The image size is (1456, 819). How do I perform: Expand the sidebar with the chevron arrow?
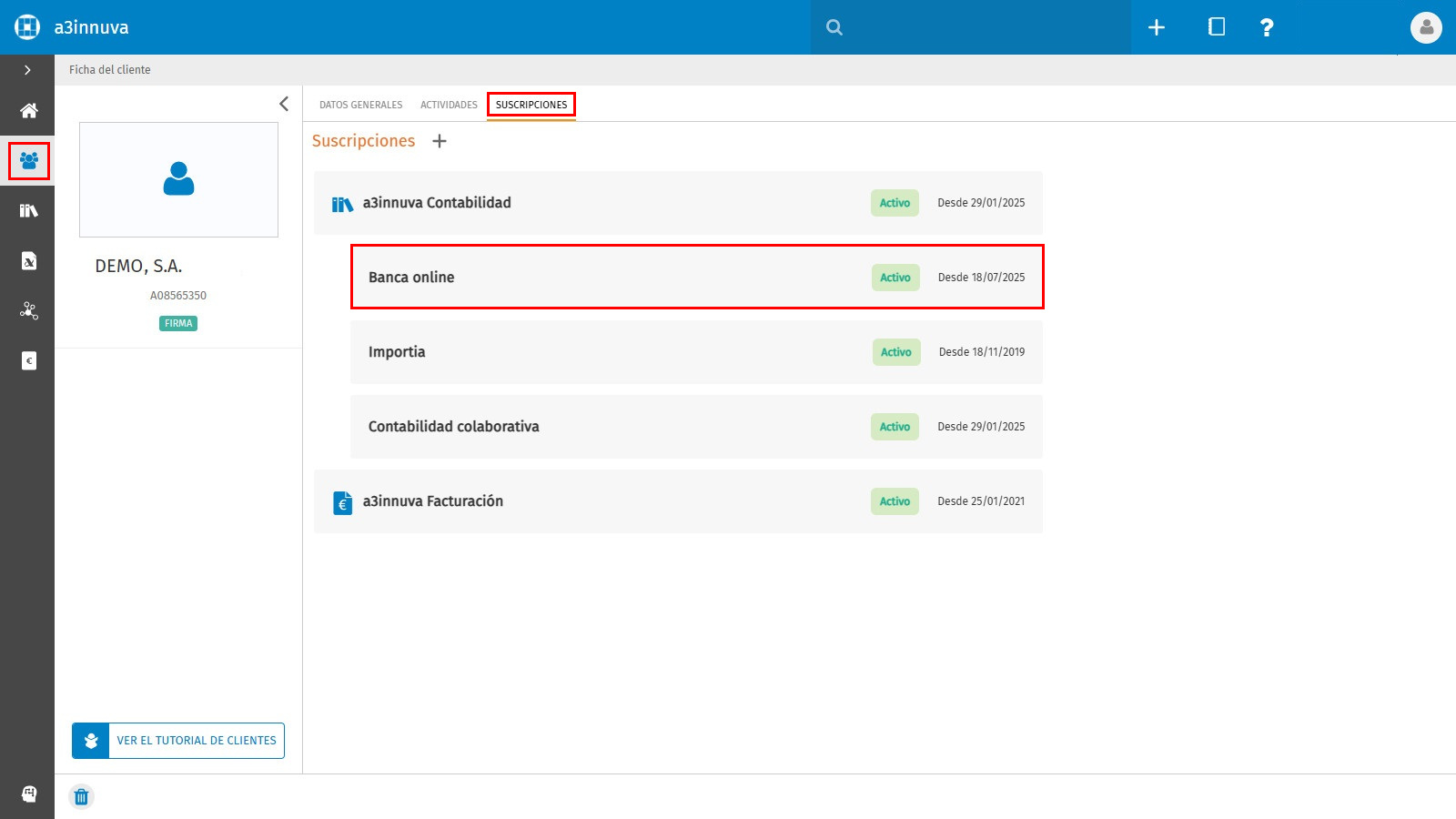(x=27, y=70)
